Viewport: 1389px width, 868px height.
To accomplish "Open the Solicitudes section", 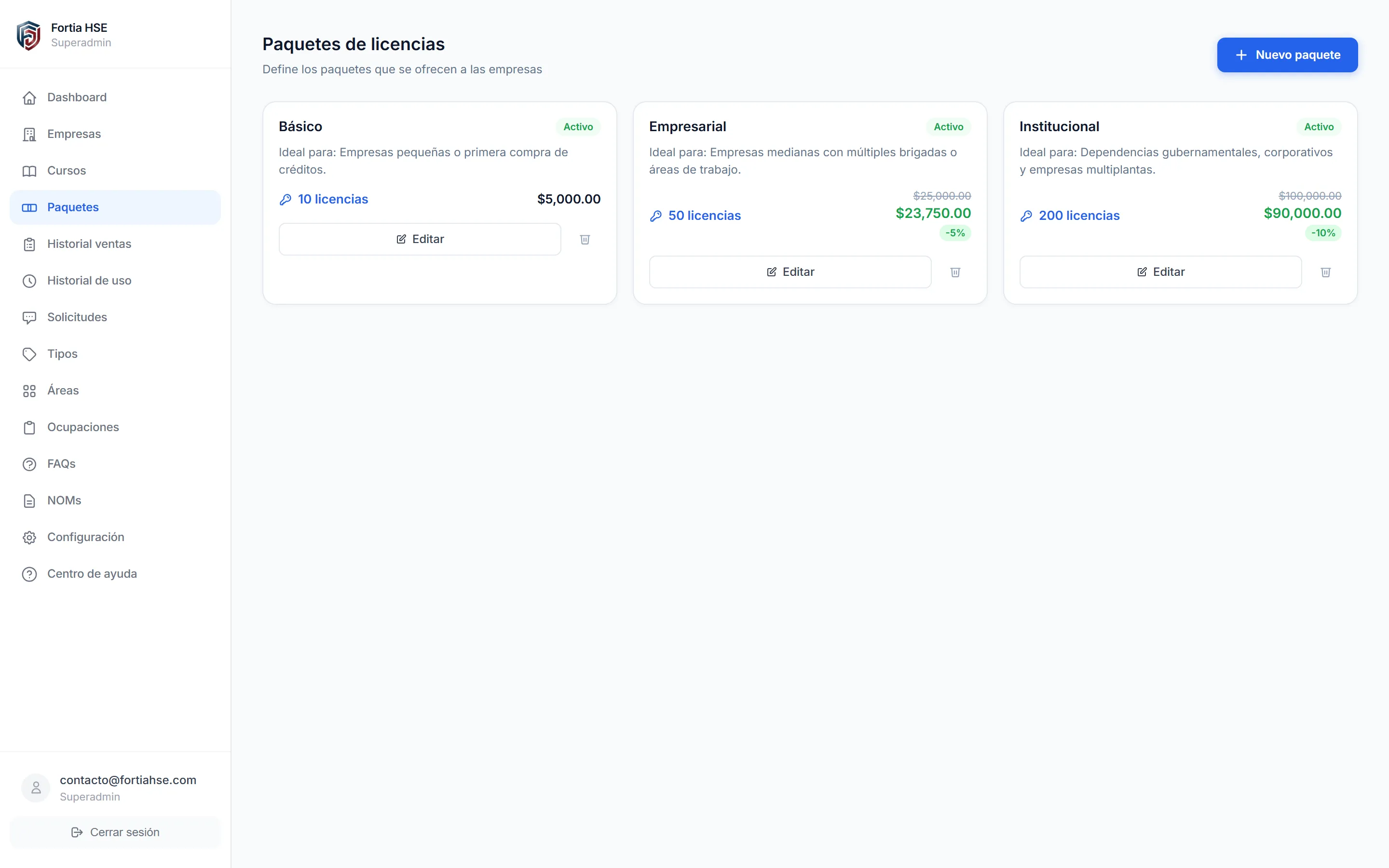I will coord(115,317).
